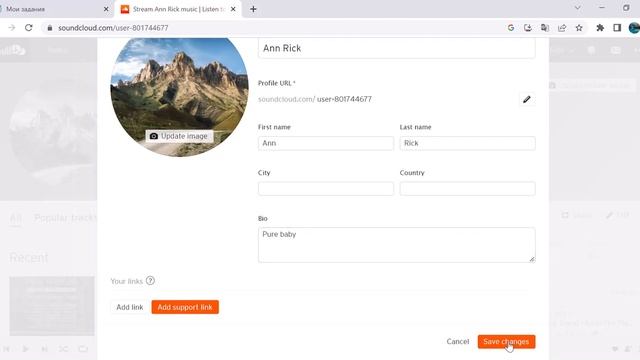Open the Chrome profile avatar
Screen dimensions: 640x360
(634, 28)
